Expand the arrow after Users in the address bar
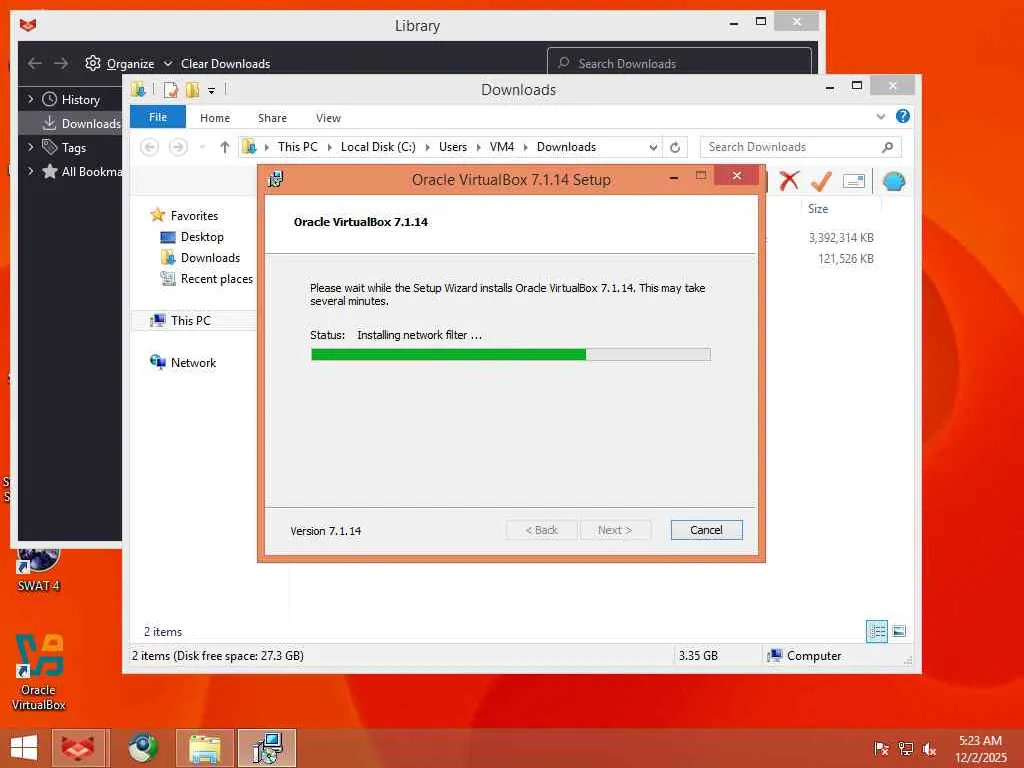1024x768 pixels. [x=479, y=148]
